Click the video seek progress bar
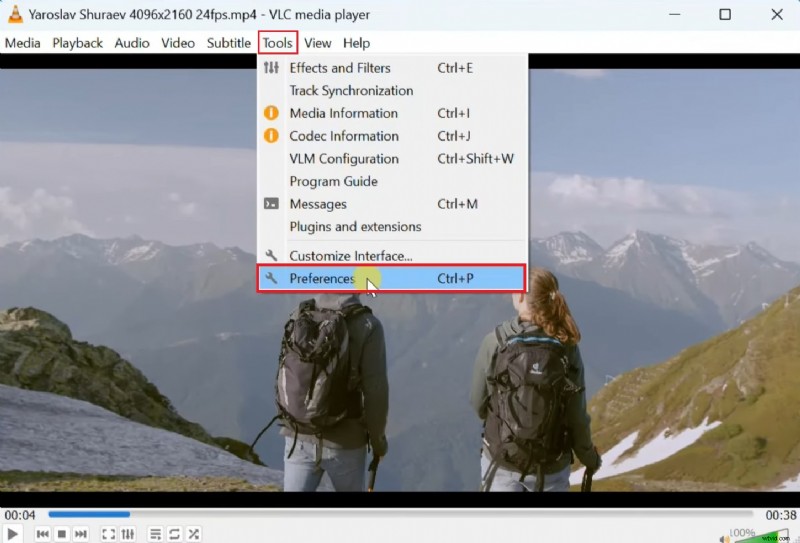800x543 pixels. tap(400, 515)
